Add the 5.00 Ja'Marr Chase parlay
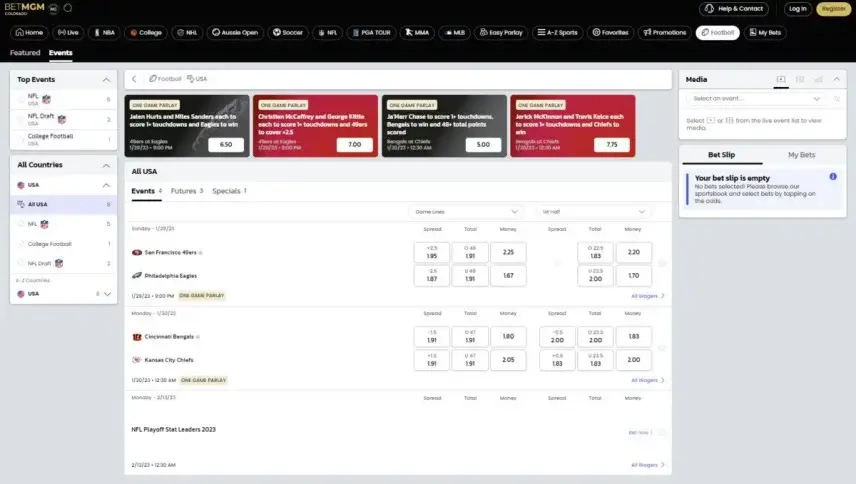 click(483, 145)
